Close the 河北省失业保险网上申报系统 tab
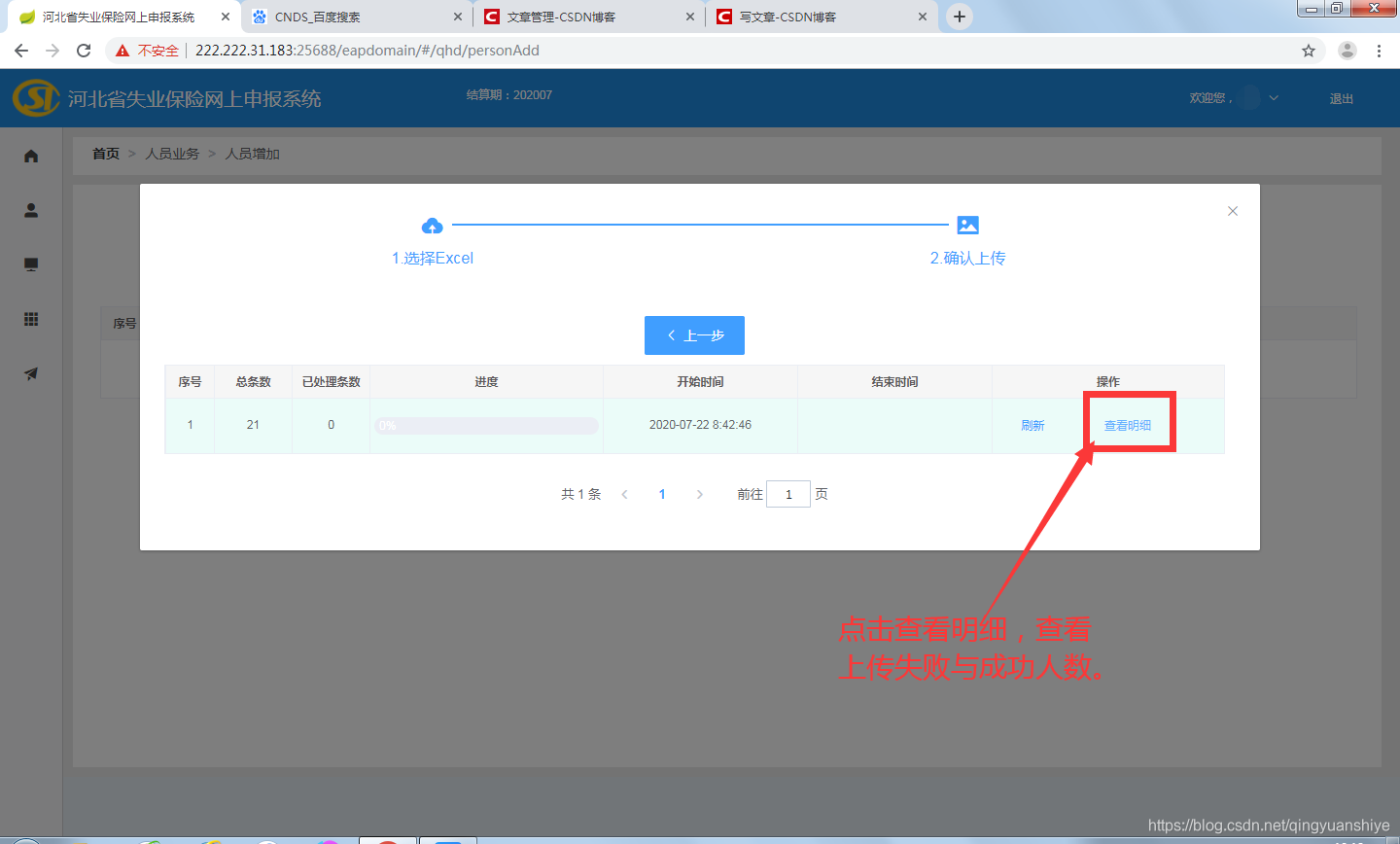The height and width of the screenshot is (844, 1400). (226, 17)
